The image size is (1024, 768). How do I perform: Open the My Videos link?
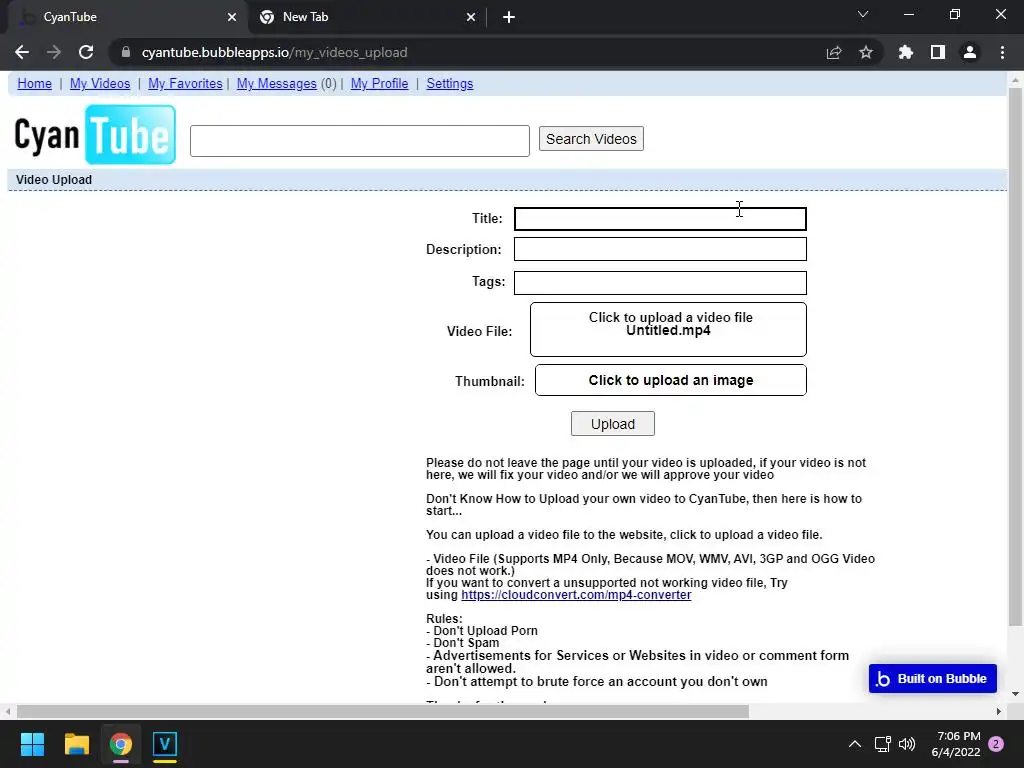[x=100, y=84]
